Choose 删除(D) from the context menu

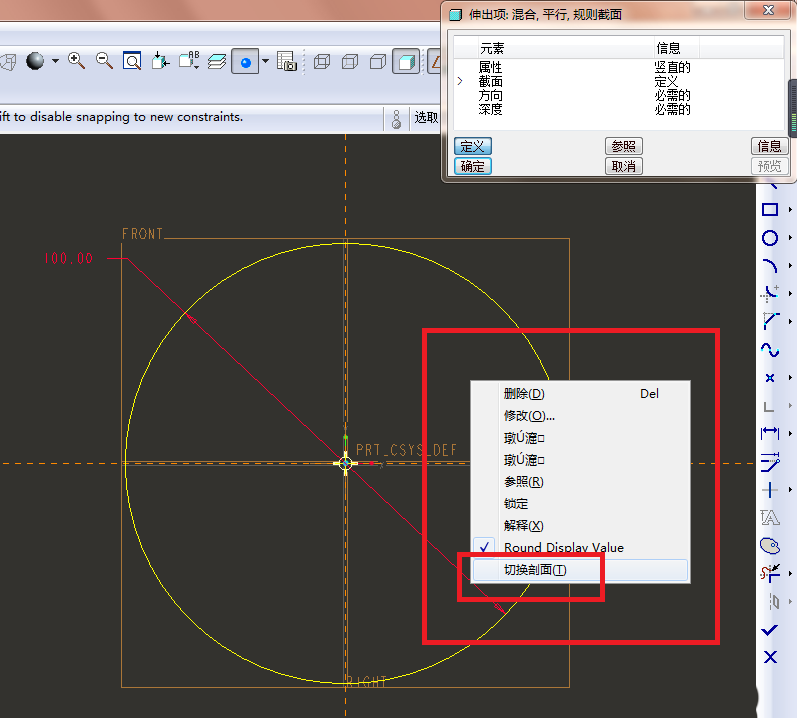tap(524, 394)
